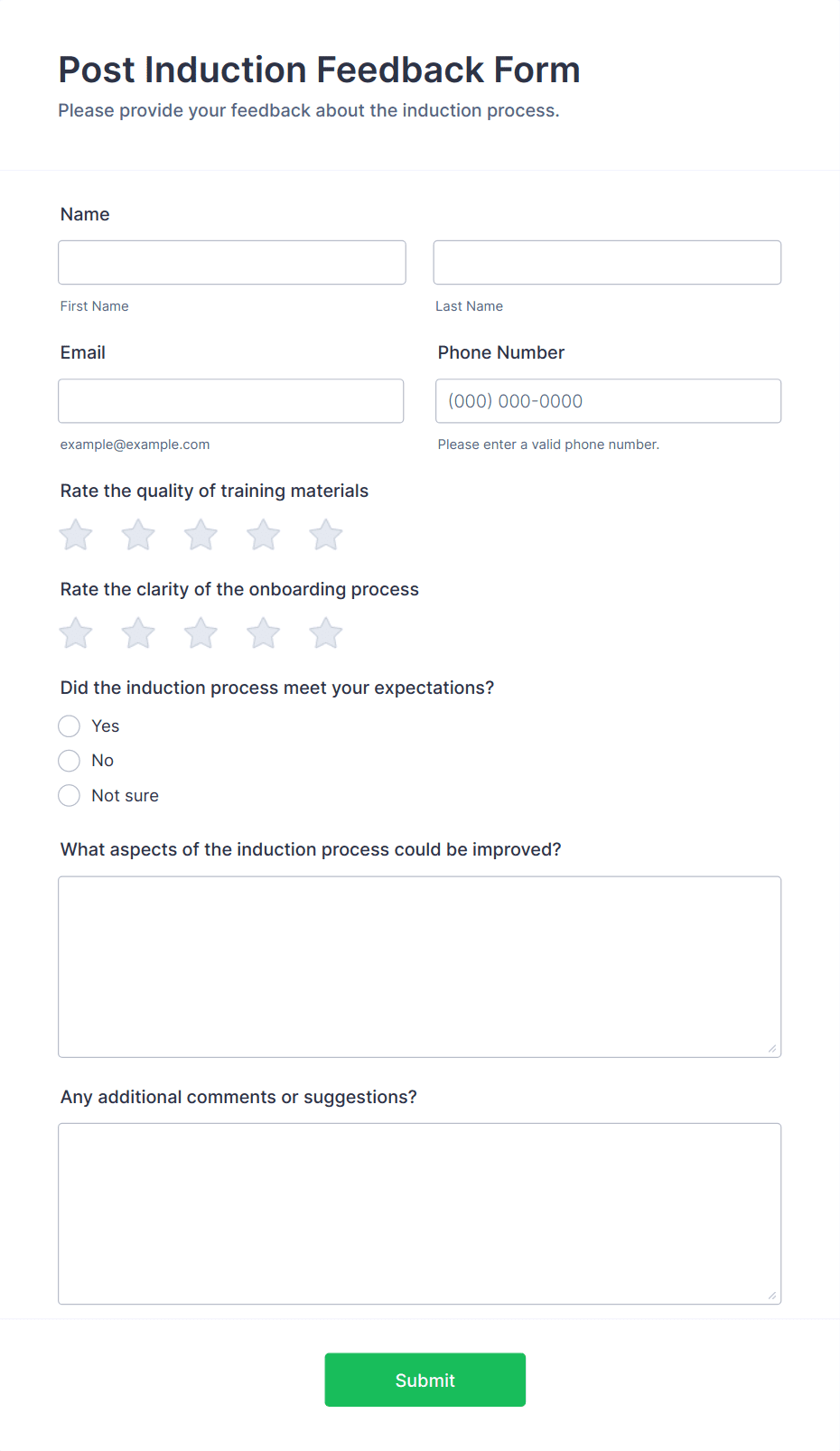Click the induction improvement comments textarea

click(419, 966)
